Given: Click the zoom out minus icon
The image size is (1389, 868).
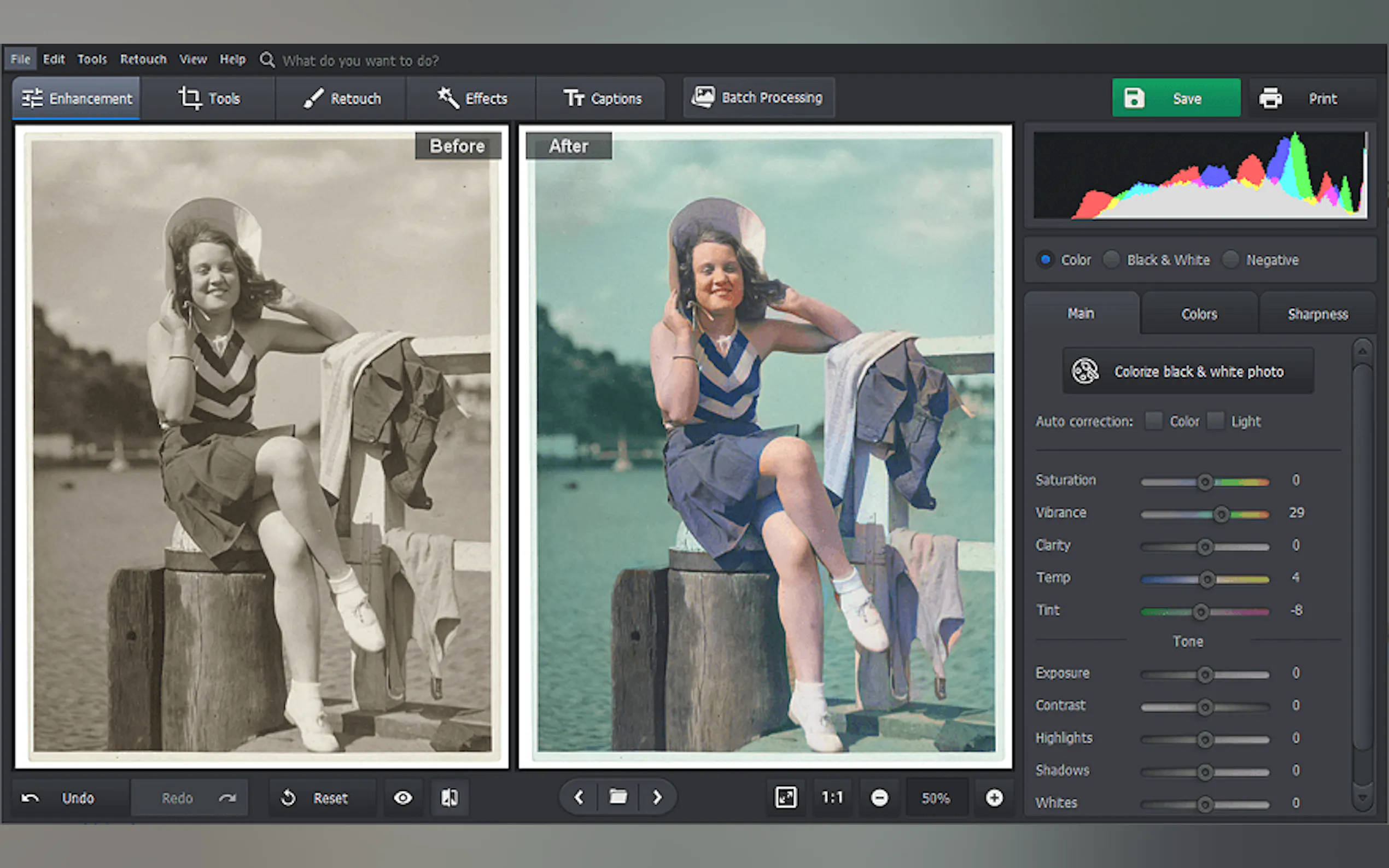Looking at the screenshot, I should 879,797.
